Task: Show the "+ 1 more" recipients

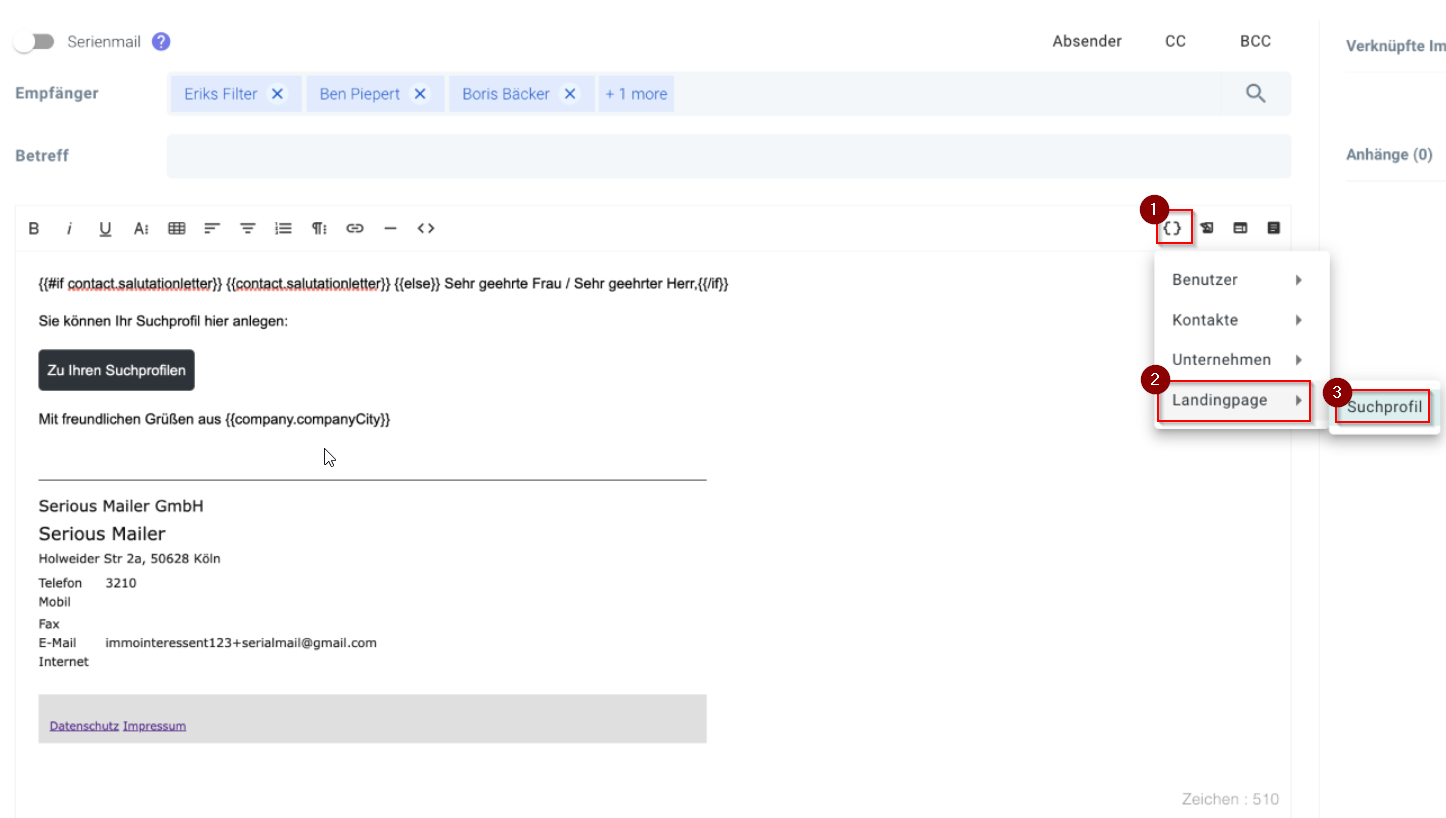Action: tap(636, 94)
